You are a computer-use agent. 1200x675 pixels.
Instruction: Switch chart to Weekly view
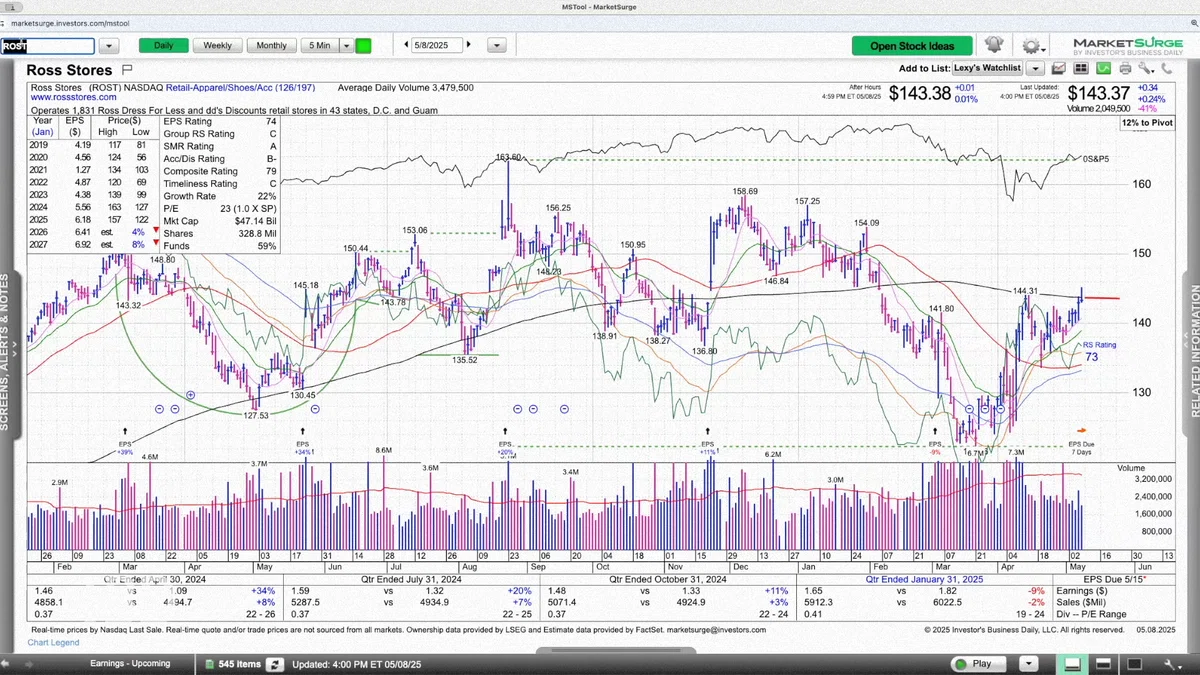218,45
